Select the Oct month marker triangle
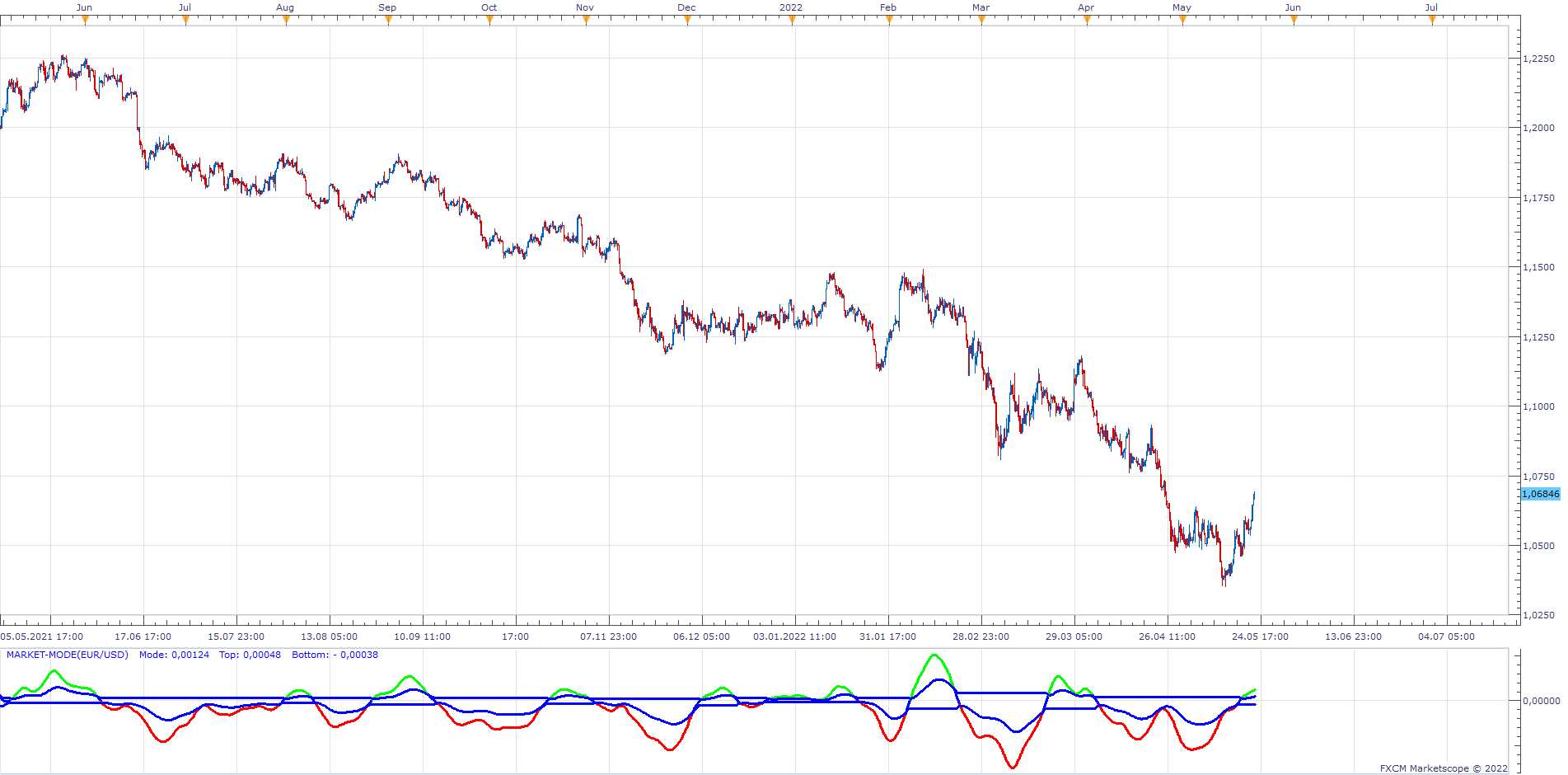The height and width of the screenshot is (775, 1568). click(x=489, y=21)
